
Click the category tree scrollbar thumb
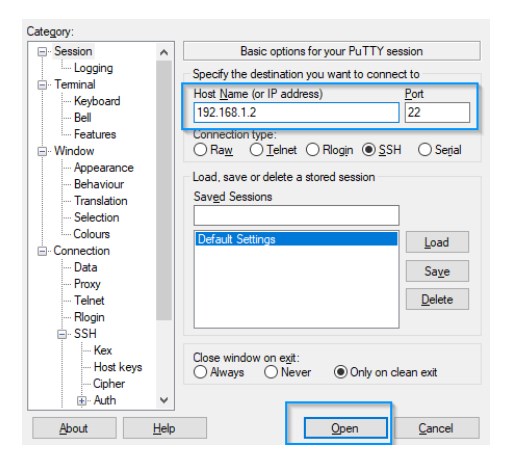coord(164,190)
